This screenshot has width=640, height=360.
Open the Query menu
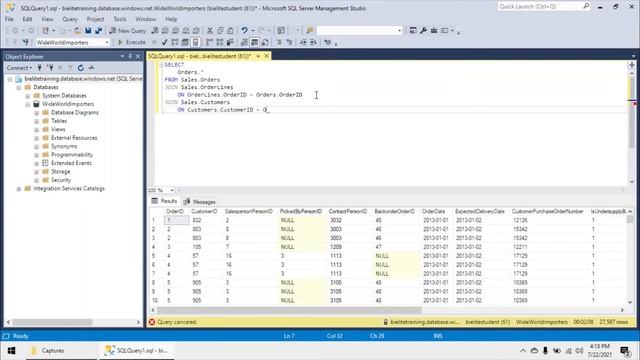tap(70, 19)
